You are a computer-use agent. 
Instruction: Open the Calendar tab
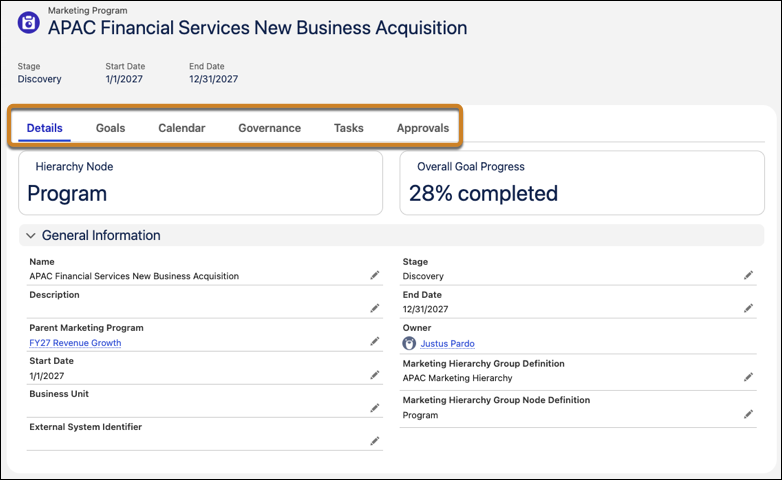click(182, 128)
